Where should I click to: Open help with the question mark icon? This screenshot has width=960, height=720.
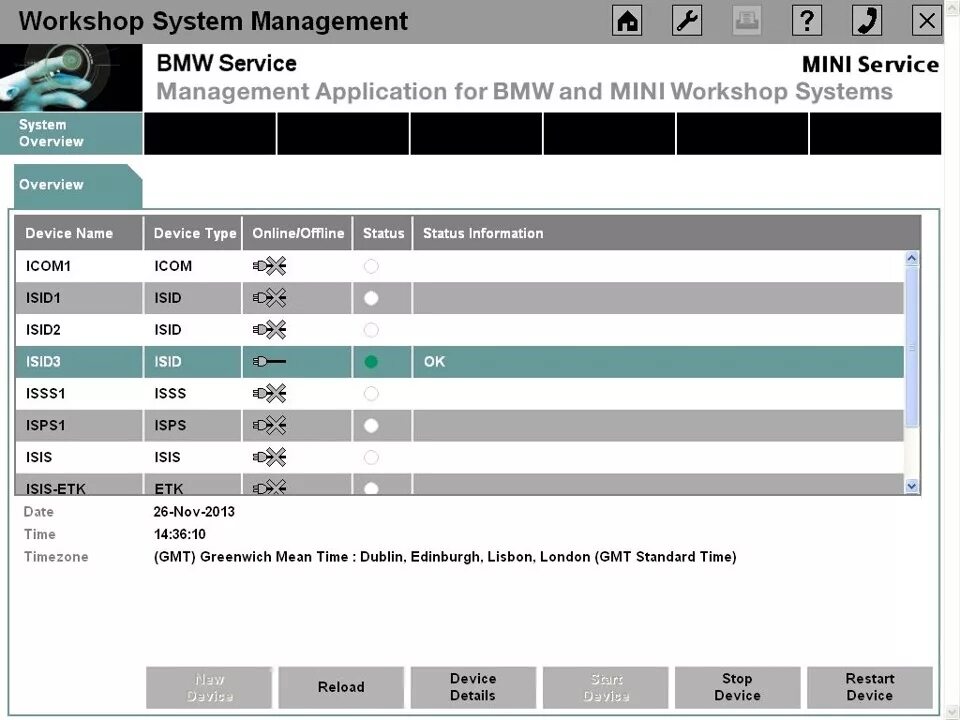click(807, 21)
